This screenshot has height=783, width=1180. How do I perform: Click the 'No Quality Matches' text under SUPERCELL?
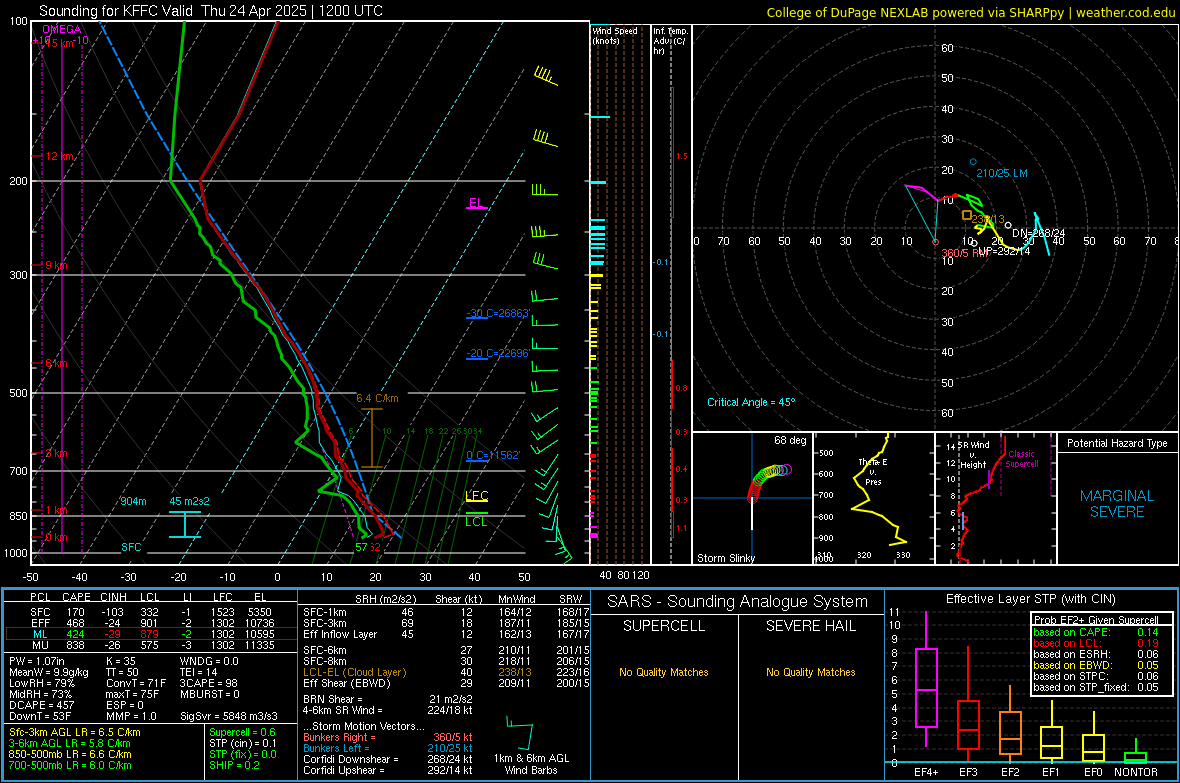[664, 672]
